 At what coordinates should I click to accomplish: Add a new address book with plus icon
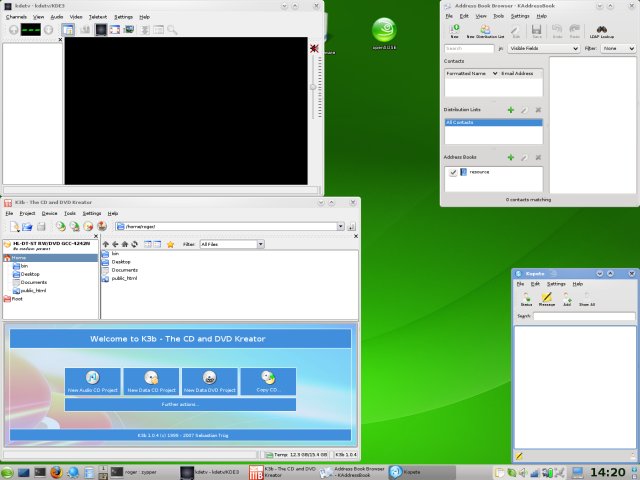pyautogui.click(x=511, y=157)
